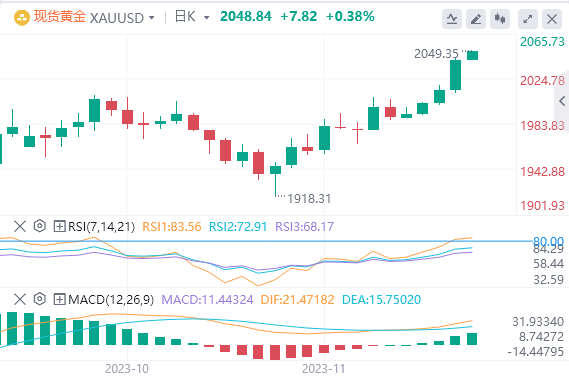569x380 pixels.
Task: Click the 2049.35 high price label
Action: [x=436, y=54]
